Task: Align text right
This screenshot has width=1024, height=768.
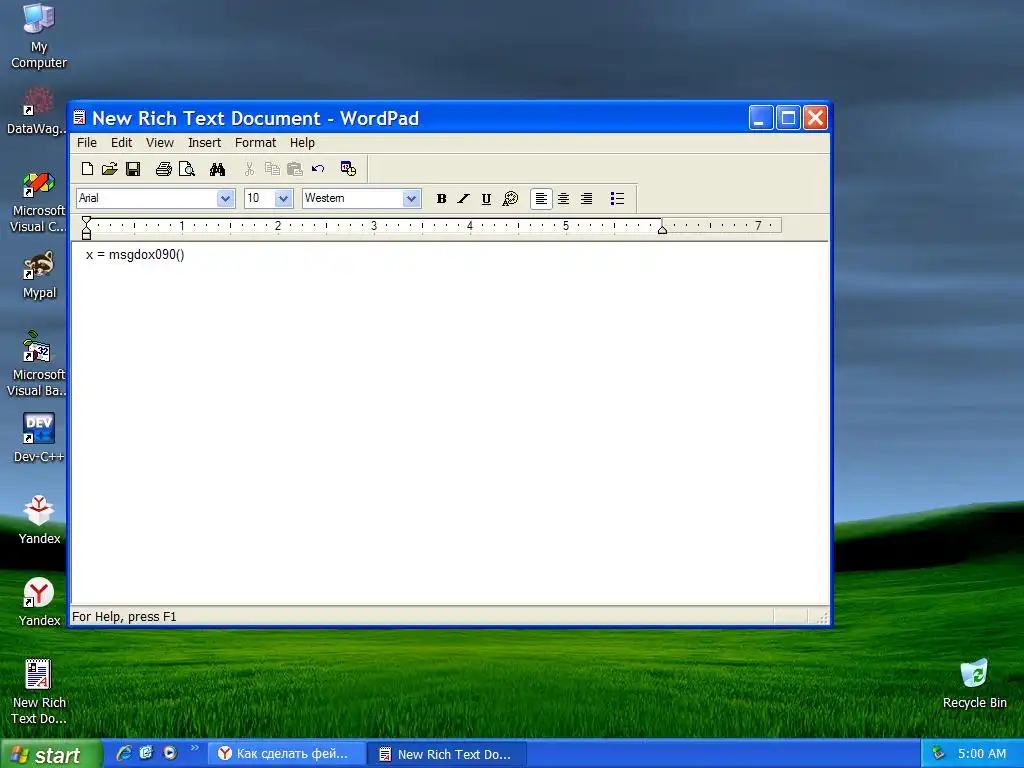Action: pyautogui.click(x=586, y=199)
